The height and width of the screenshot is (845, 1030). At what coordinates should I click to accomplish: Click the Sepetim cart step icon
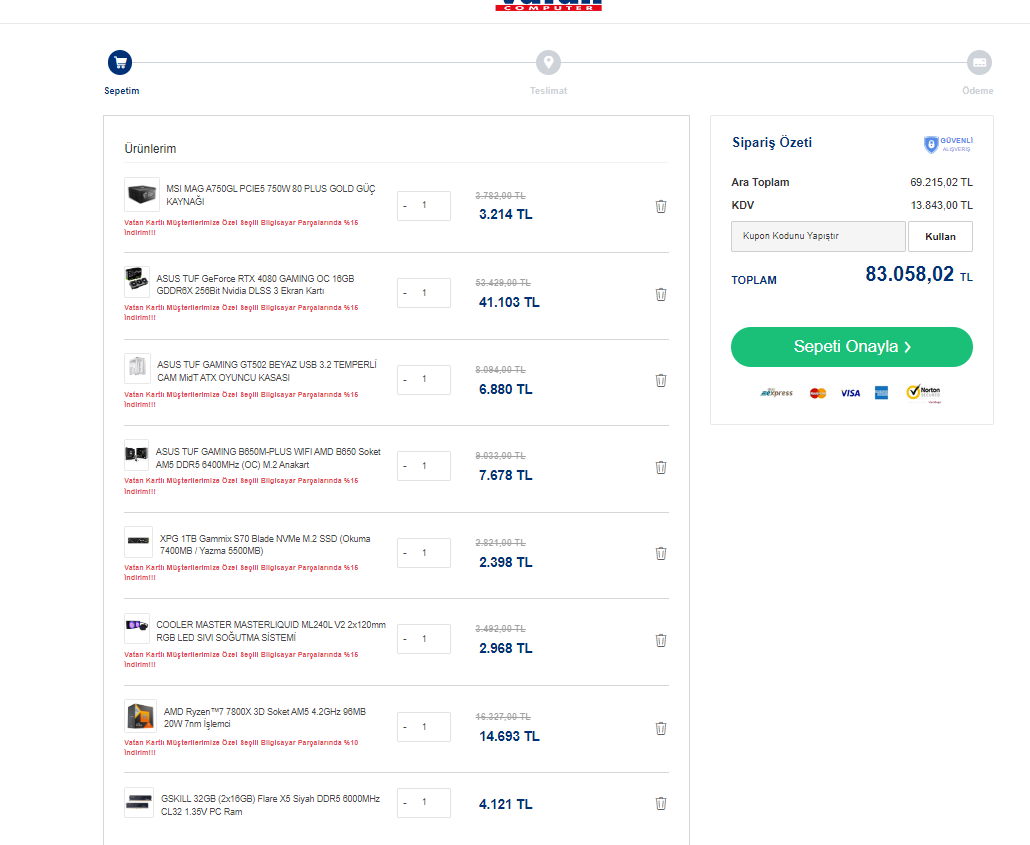pos(120,63)
